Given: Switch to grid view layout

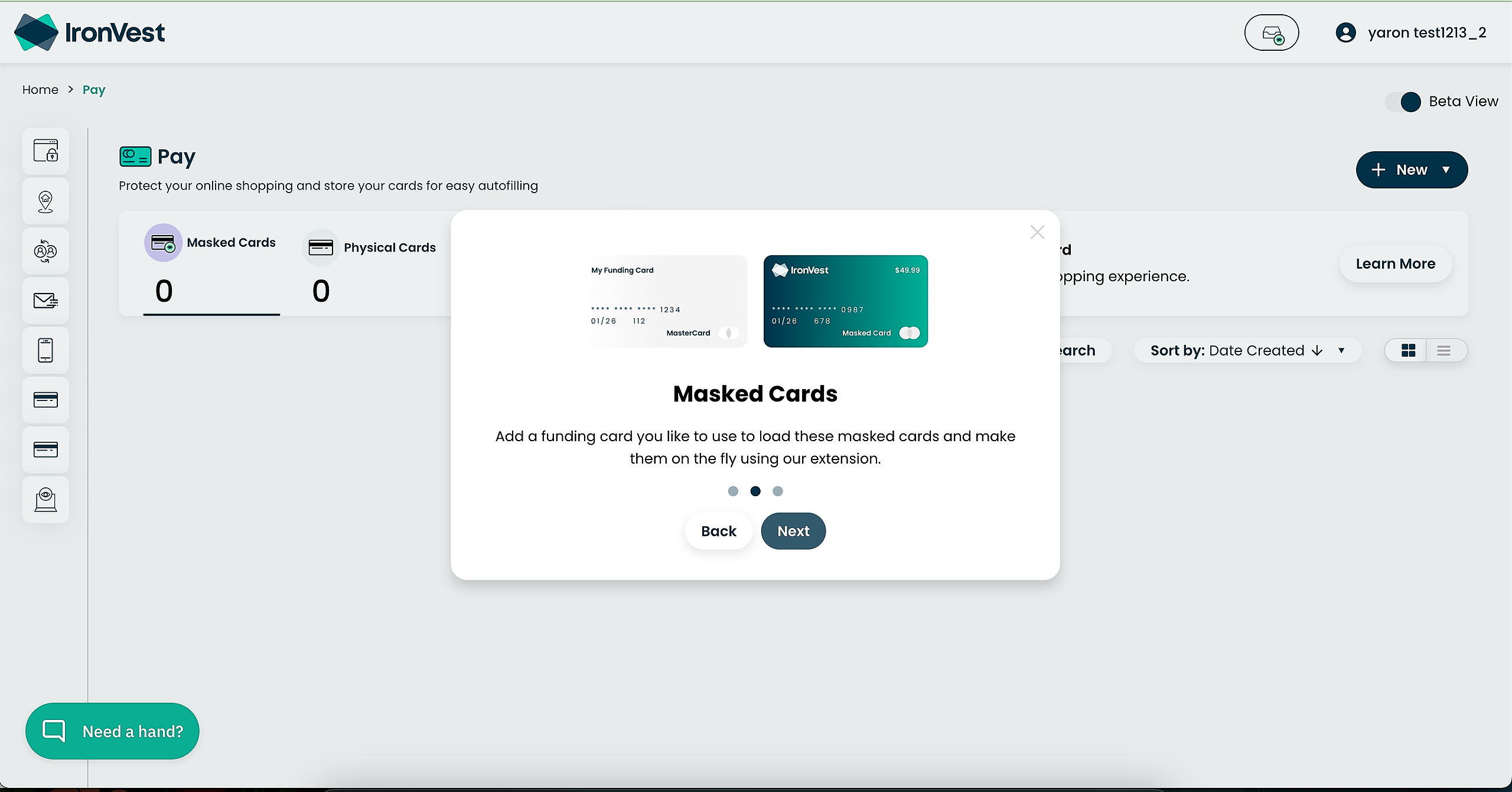Looking at the screenshot, I should (x=1408, y=351).
